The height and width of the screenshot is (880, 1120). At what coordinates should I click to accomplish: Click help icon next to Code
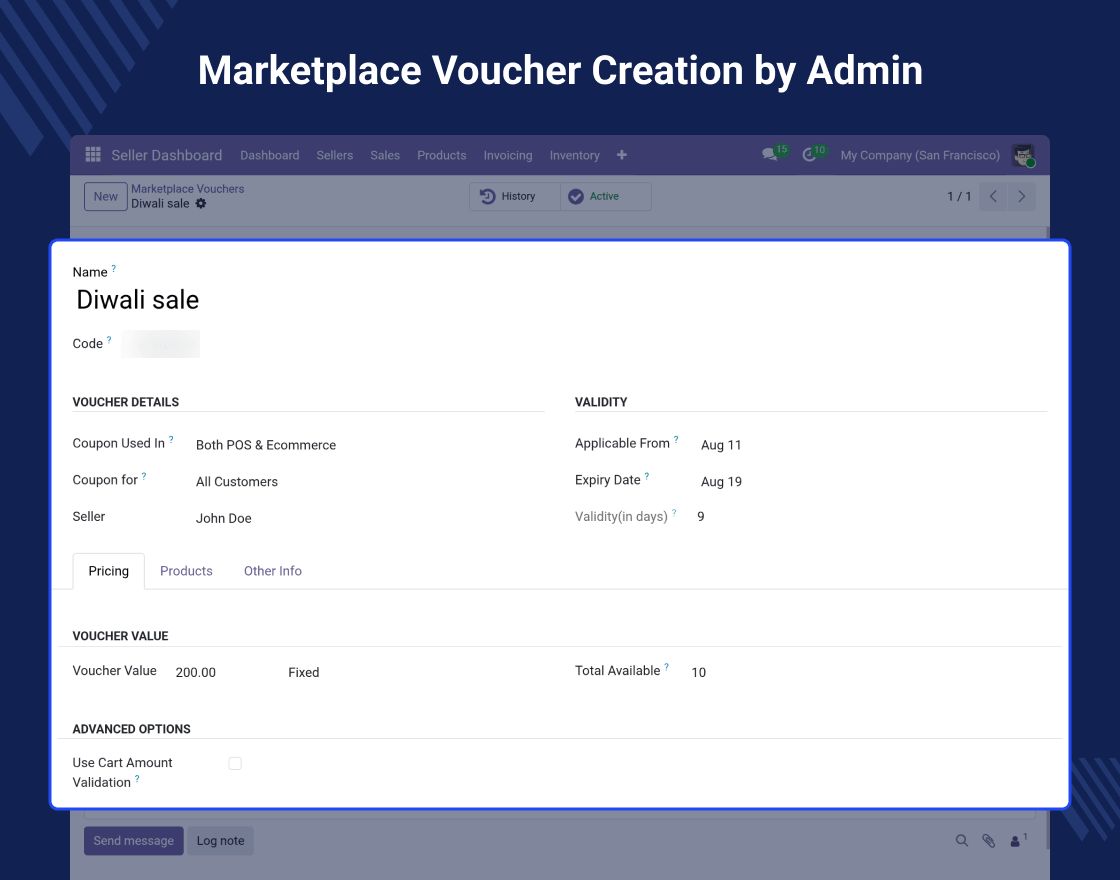click(x=109, y=340)
